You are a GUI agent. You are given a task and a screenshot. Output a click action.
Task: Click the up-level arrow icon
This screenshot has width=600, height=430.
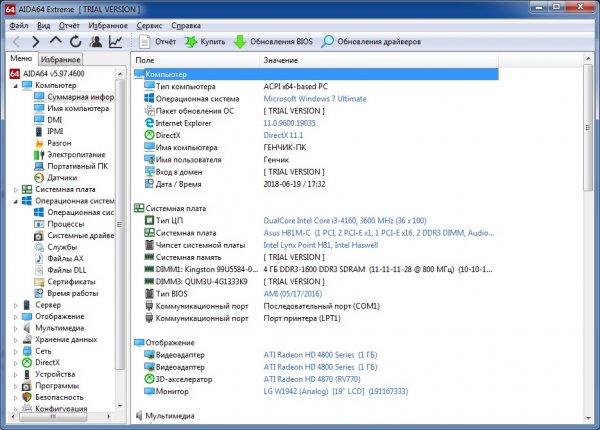click(56, 42)
